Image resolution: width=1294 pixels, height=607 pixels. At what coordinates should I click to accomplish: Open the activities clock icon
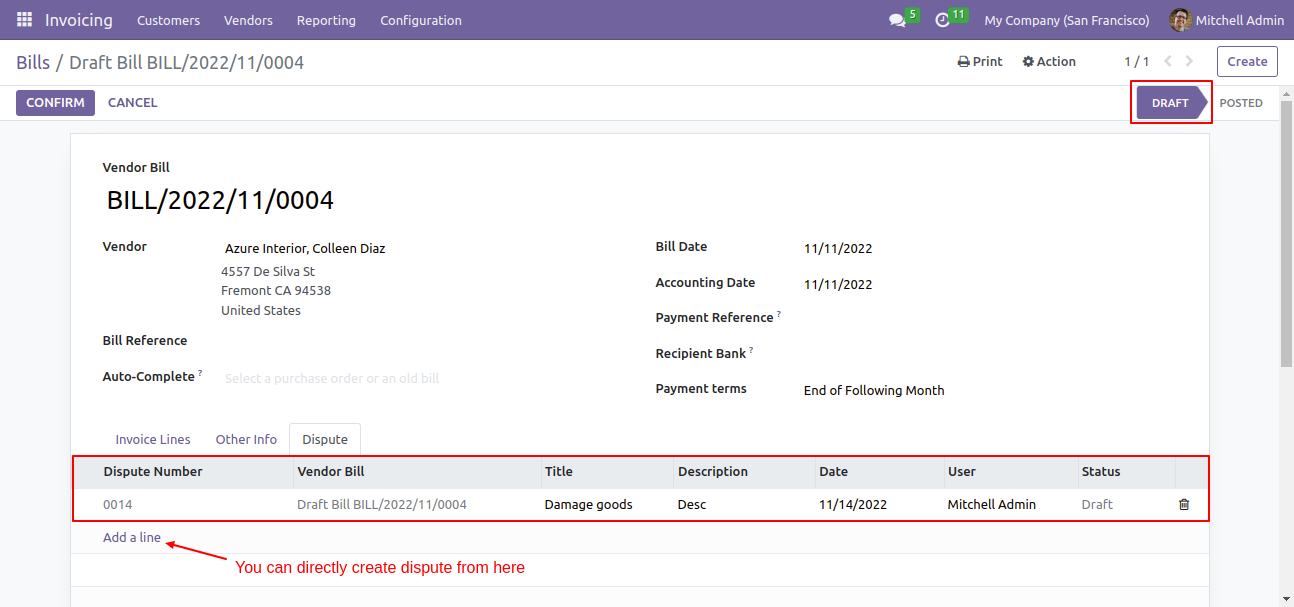[942, 20]
